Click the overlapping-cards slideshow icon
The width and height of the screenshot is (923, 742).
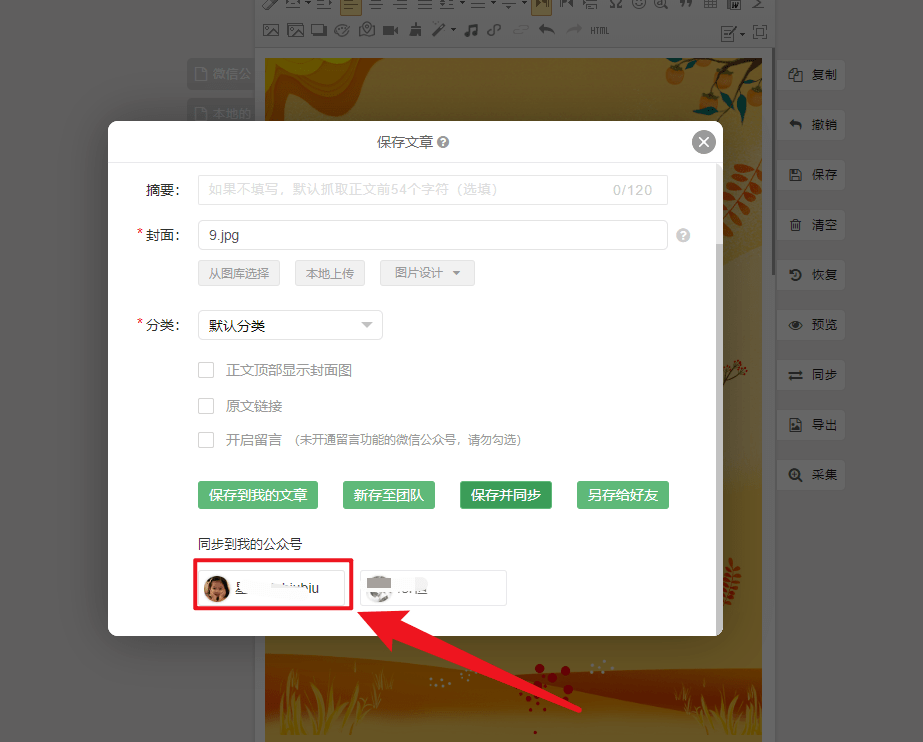click(319, 31)
